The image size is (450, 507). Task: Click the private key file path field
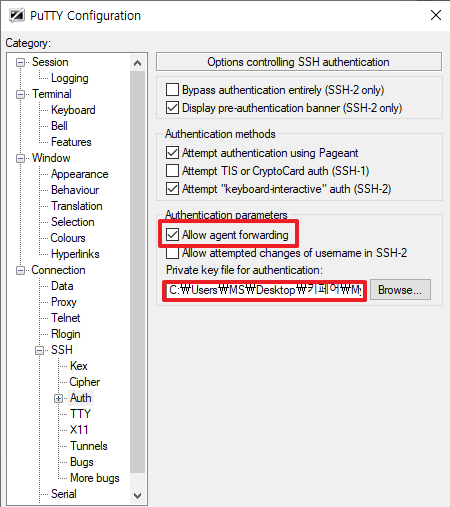[265, 290]
